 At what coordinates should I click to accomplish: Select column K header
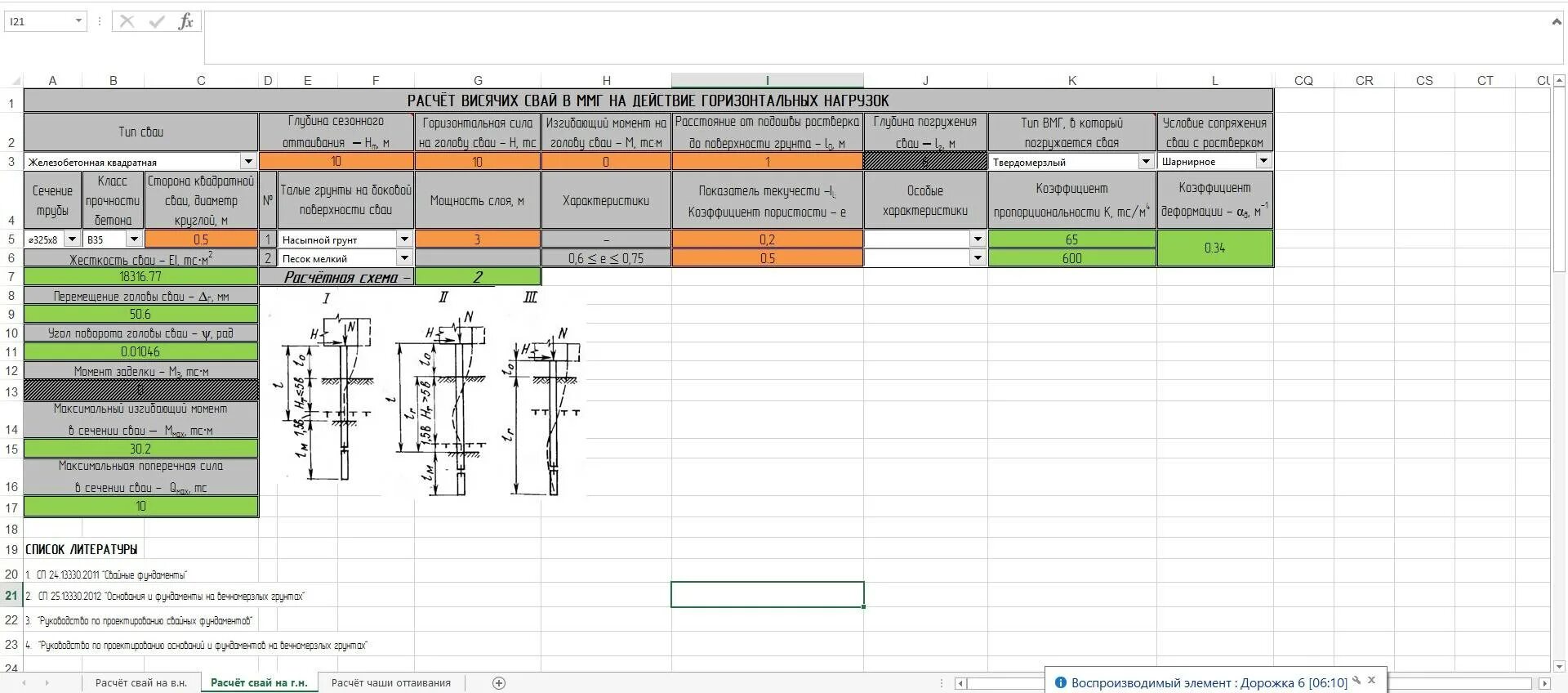tap(1072, 81)
